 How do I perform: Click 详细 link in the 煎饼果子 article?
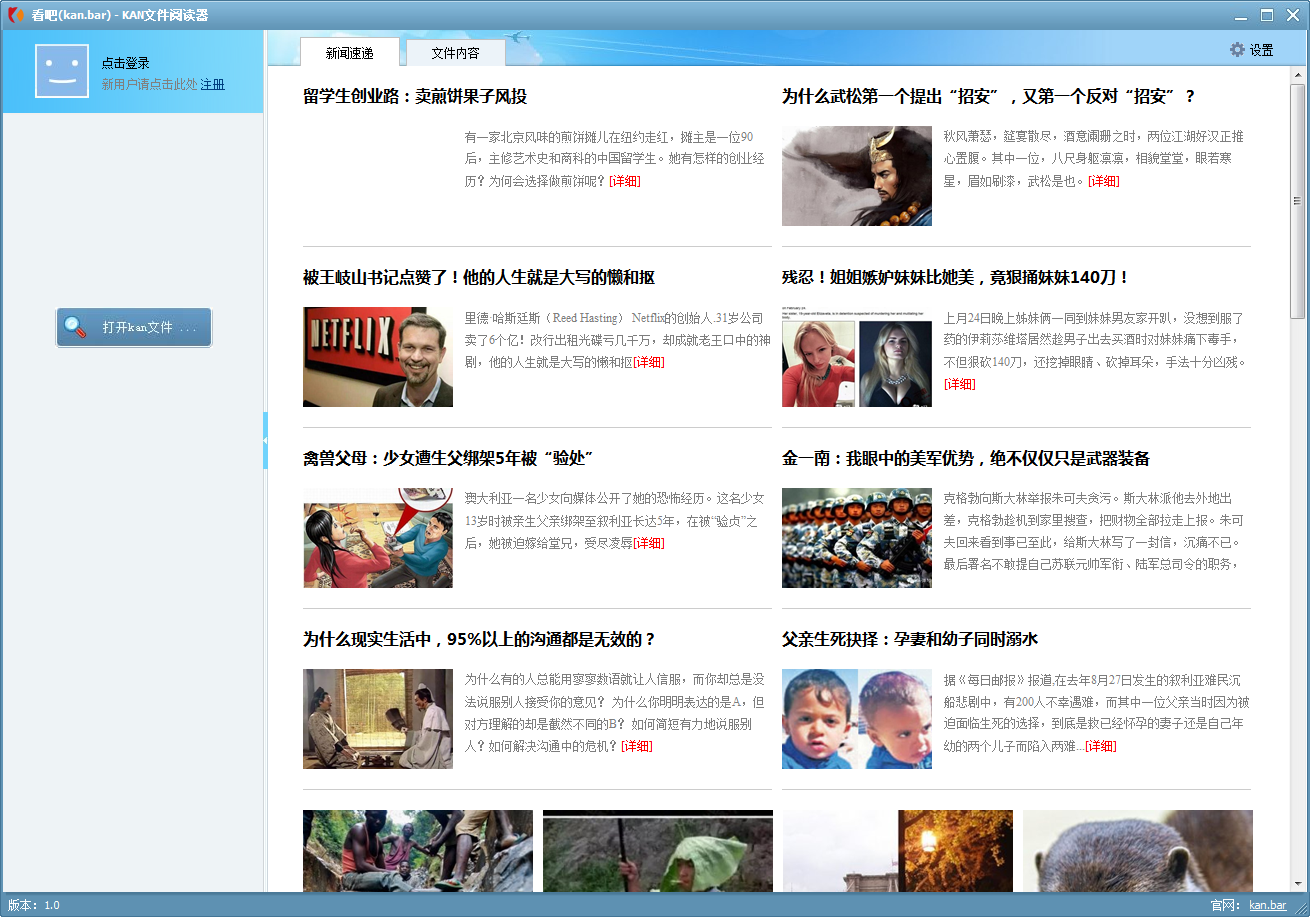coord(624,181)
